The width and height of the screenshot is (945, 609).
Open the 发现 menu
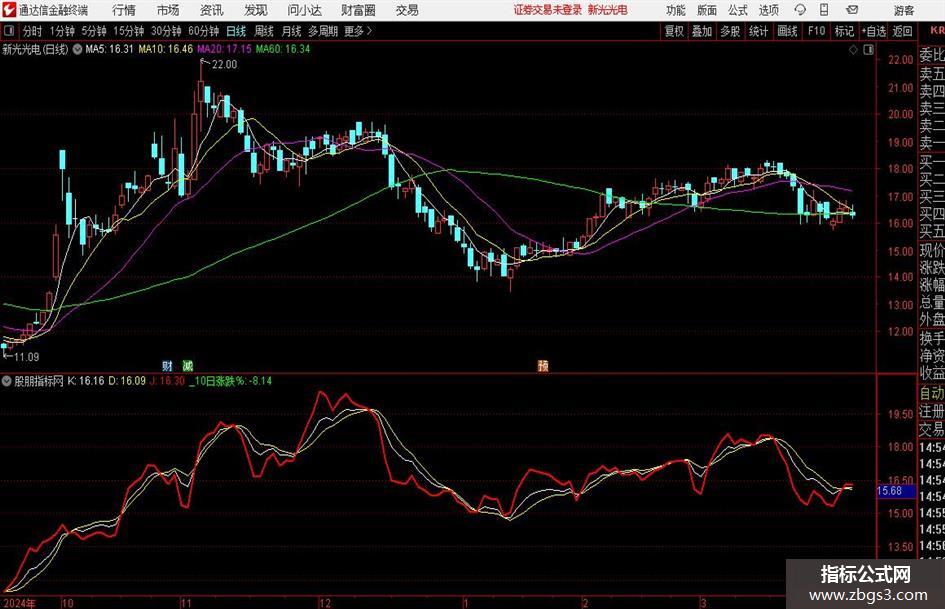tap(256, 10)
